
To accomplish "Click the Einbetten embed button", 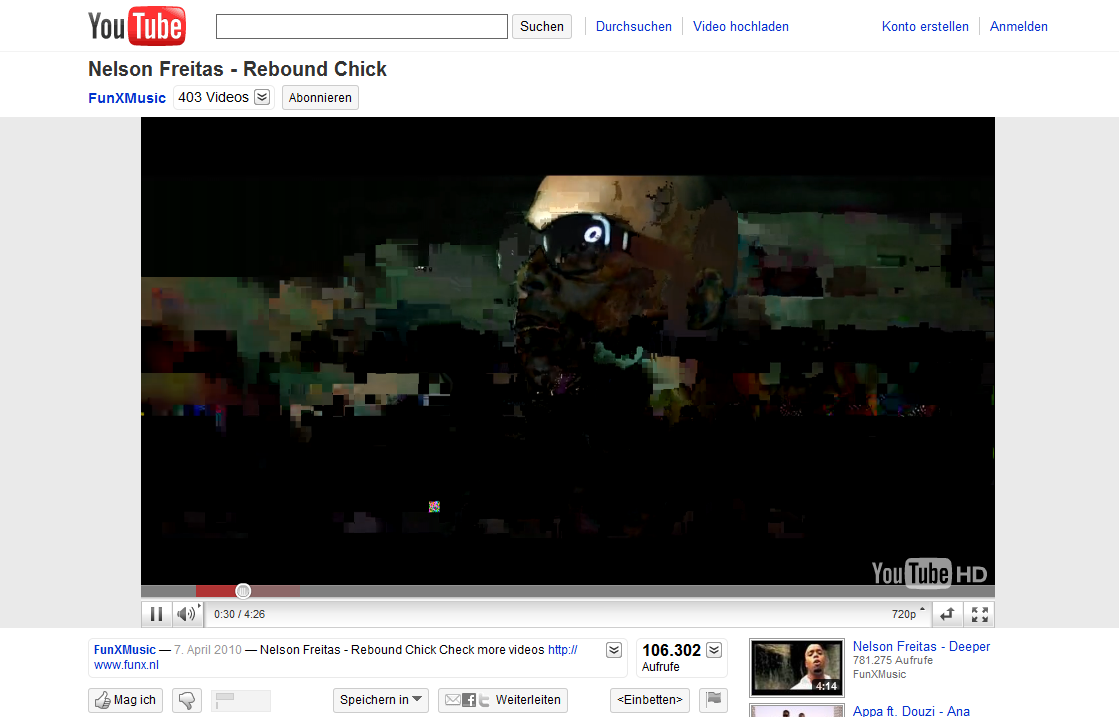I will click(650, 700).
